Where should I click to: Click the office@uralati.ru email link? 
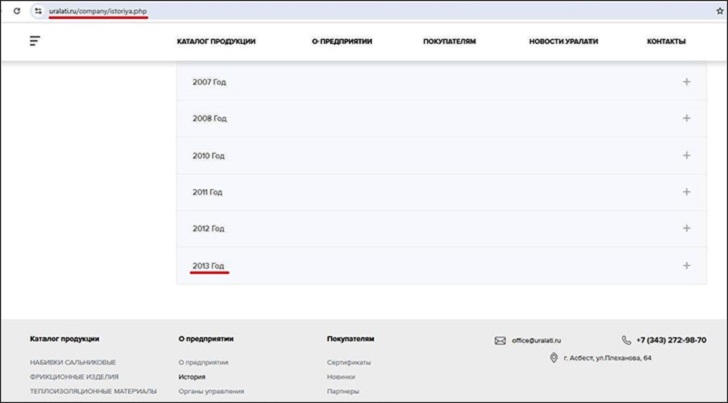pos(537,340)
